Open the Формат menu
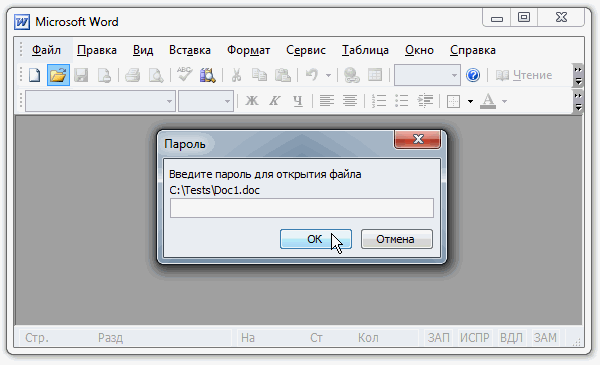The image size is (600, 365). pyautogui.click(x=248, y=50)
